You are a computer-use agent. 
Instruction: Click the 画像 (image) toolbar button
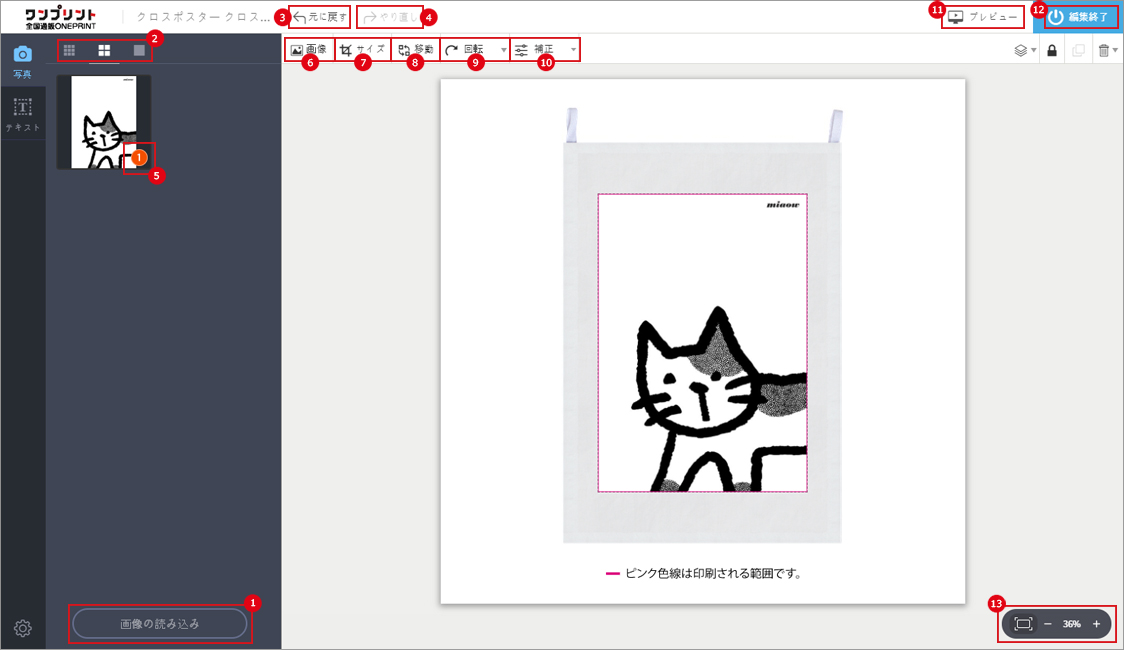(x=308, y=49)
